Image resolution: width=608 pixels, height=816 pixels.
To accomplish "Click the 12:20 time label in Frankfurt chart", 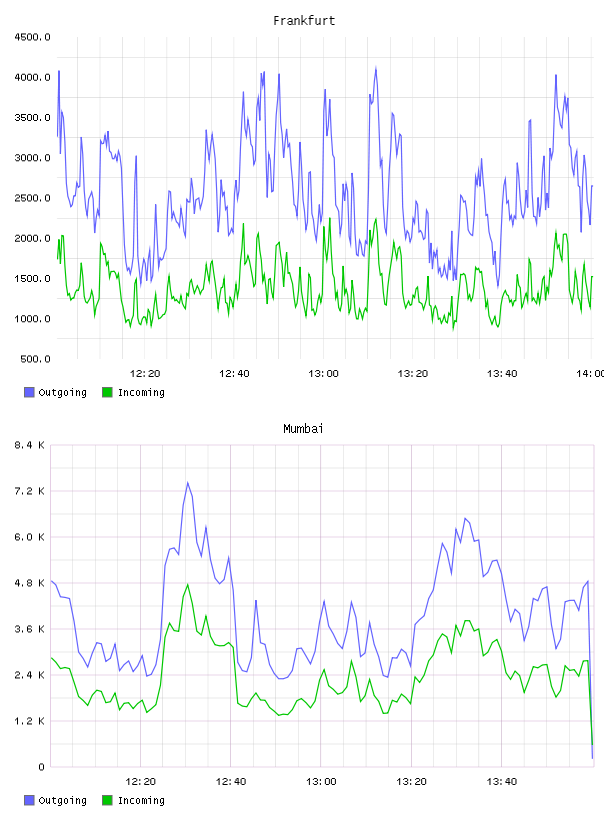I will pyautogui.click(x=145, y=374).
